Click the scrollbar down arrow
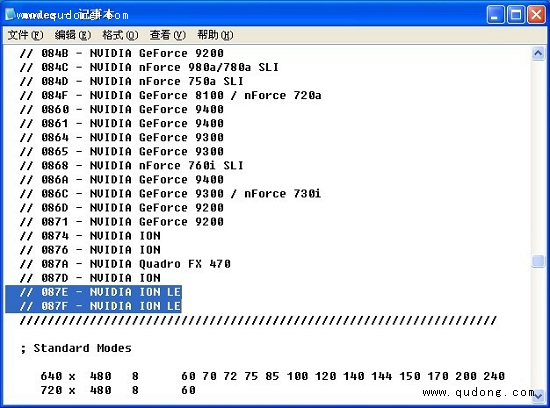 pos(538,396)
